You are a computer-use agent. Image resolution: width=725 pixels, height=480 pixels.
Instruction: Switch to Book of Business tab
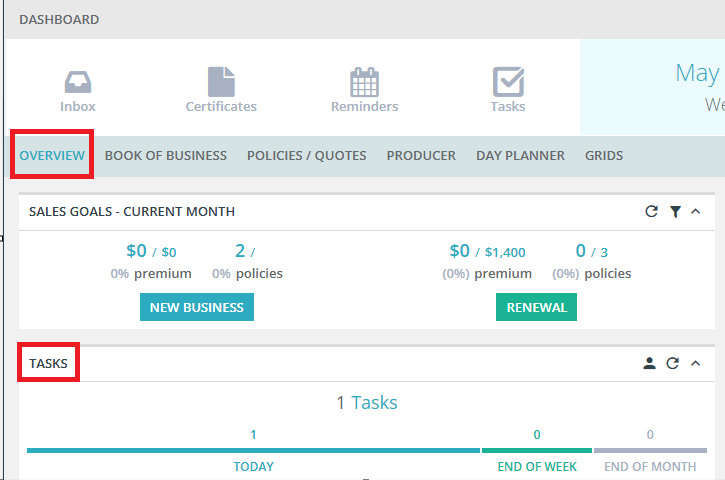pos(166,155)
